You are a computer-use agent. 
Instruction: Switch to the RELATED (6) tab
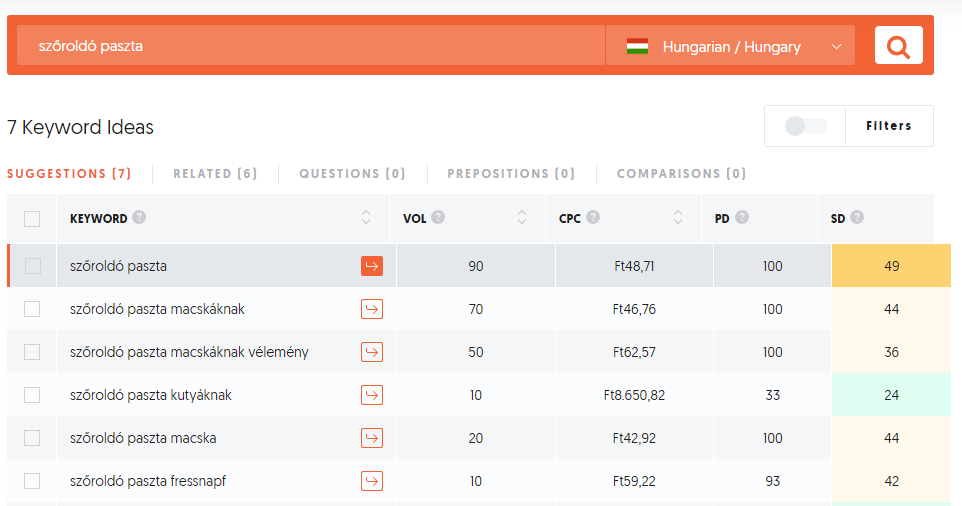[215, 174]
